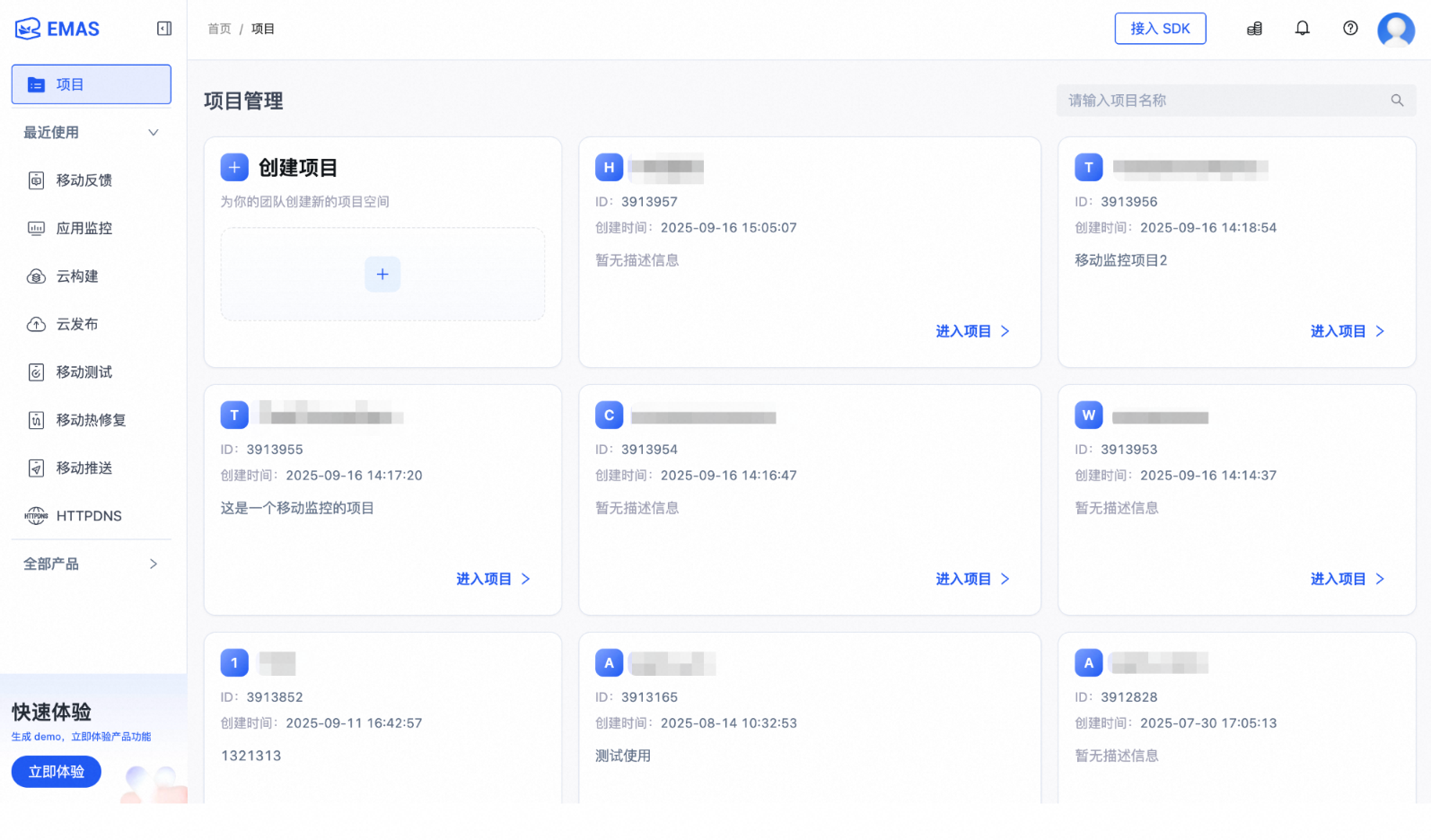The width and height of the screenshot is (1431, 840).
Task: Expand 全部产品 chevron
Action: click(154, 564)
